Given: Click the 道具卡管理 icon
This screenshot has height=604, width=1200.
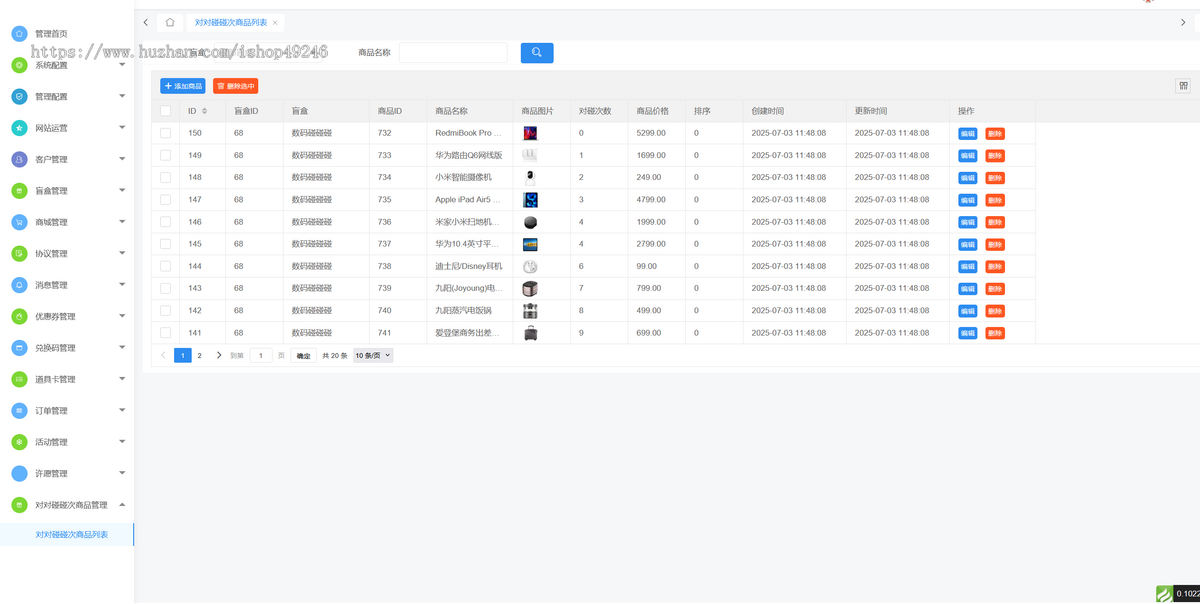Looking at the screenshot, I should 19,379.
